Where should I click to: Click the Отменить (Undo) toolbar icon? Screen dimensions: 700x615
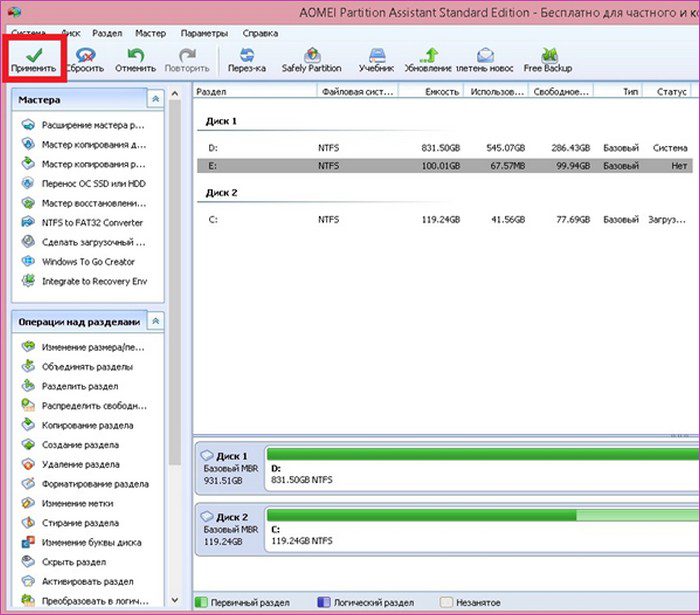tap(135, 60)
